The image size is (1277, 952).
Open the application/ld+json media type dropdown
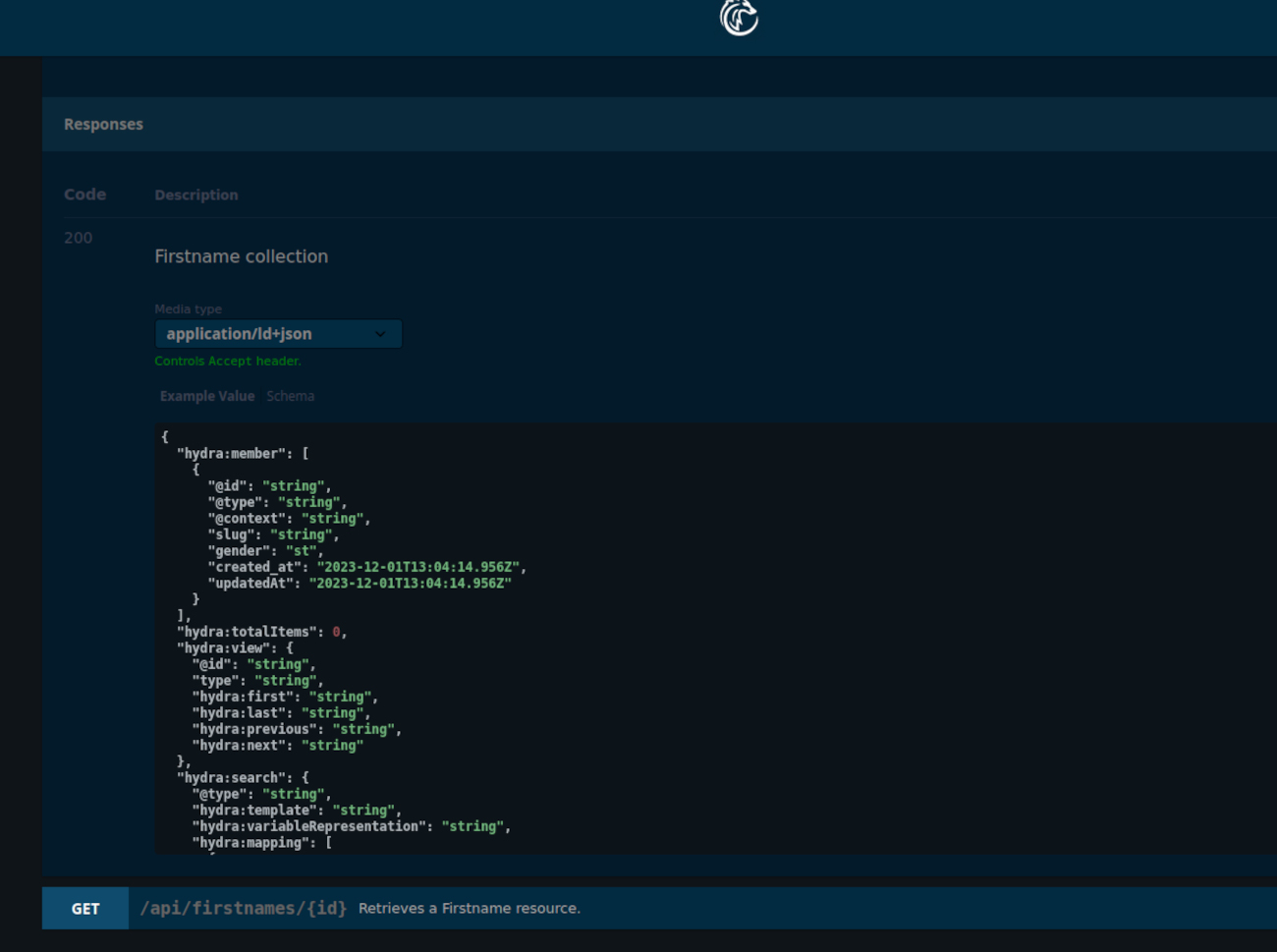pos(278,334)
